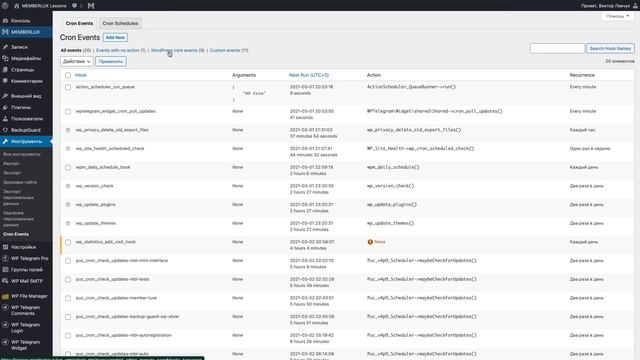This screenshot has width=640, height=360.
Task: Open the MEMBERLUX sidebar menu
Action: coord(26,32)
